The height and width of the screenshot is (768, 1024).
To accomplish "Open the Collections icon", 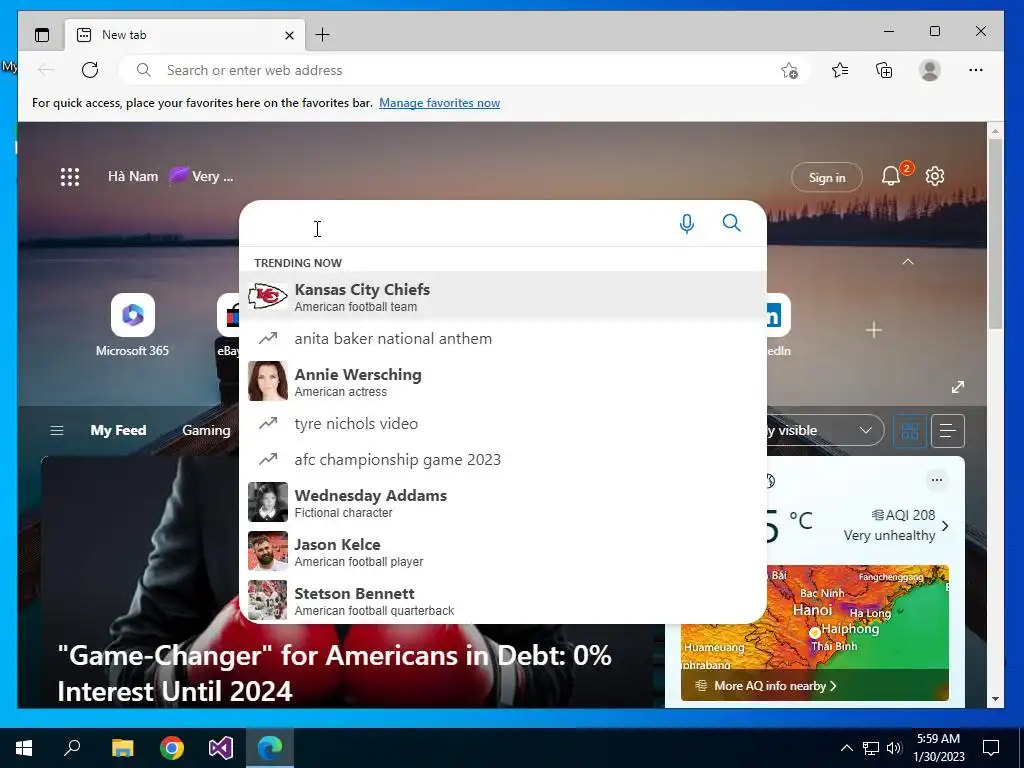I will tap(884, 70).
